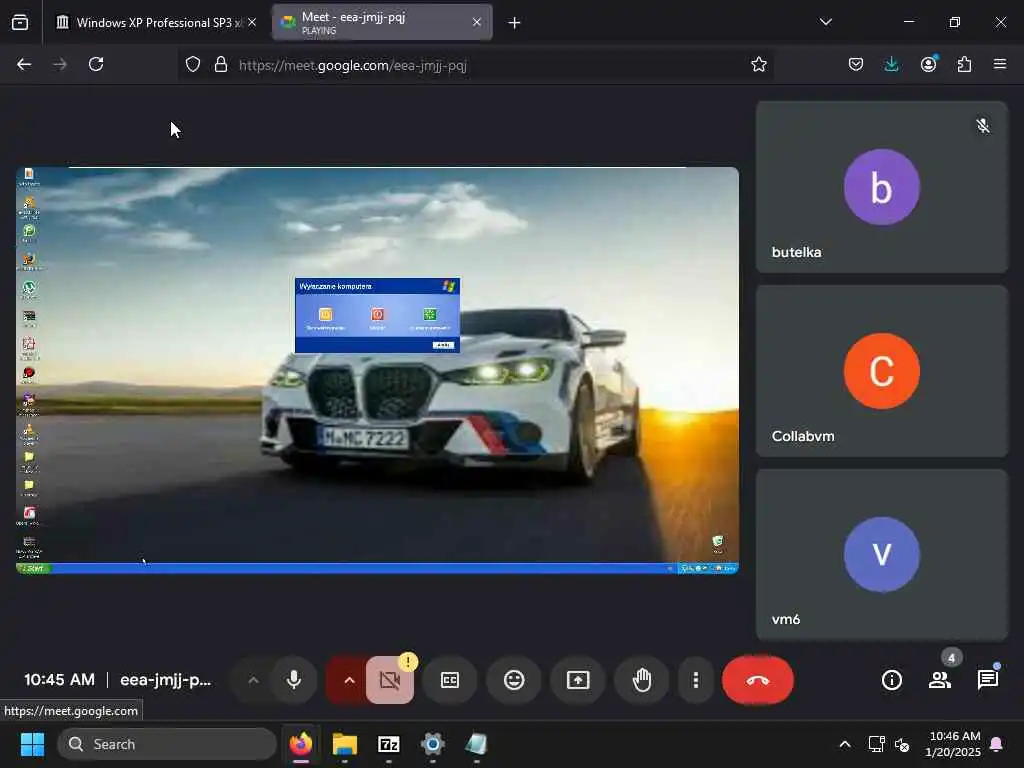
Task: Select butelka participant tile
Action: coord(882,187)
